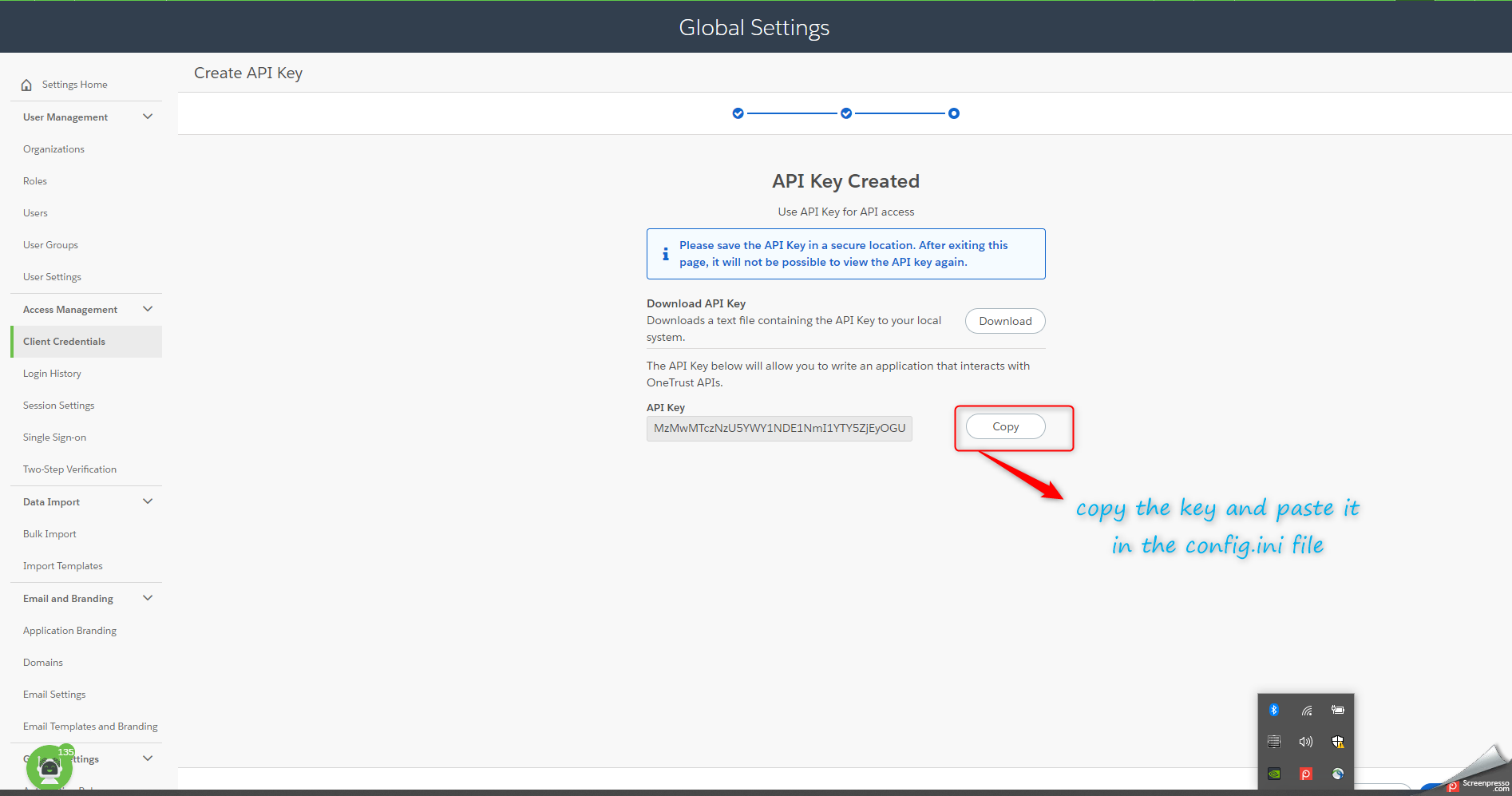Screen dimensions: 1512x796
Task: Click the Windows Security shield tray icon
Action: 1338,742
